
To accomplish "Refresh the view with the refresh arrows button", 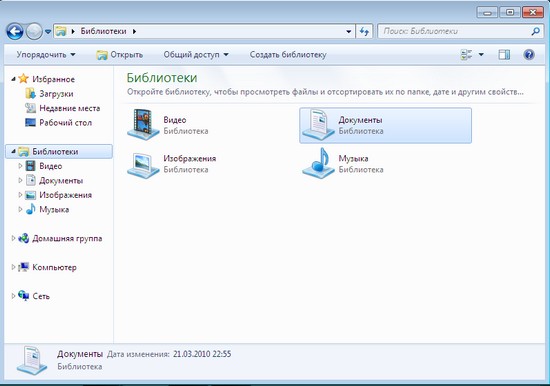I will [x=364, y=32].
